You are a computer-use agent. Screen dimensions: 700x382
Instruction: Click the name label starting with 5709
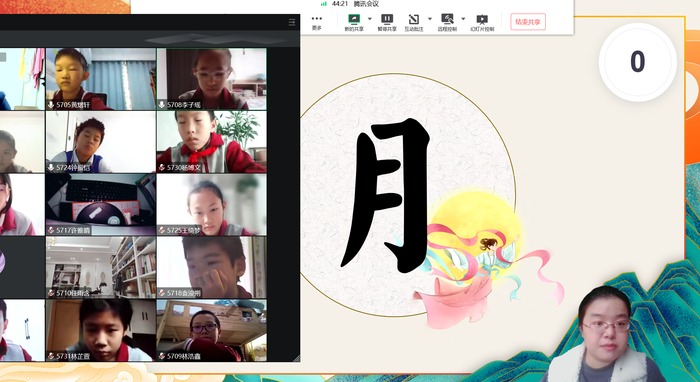(x=184, y=357)
